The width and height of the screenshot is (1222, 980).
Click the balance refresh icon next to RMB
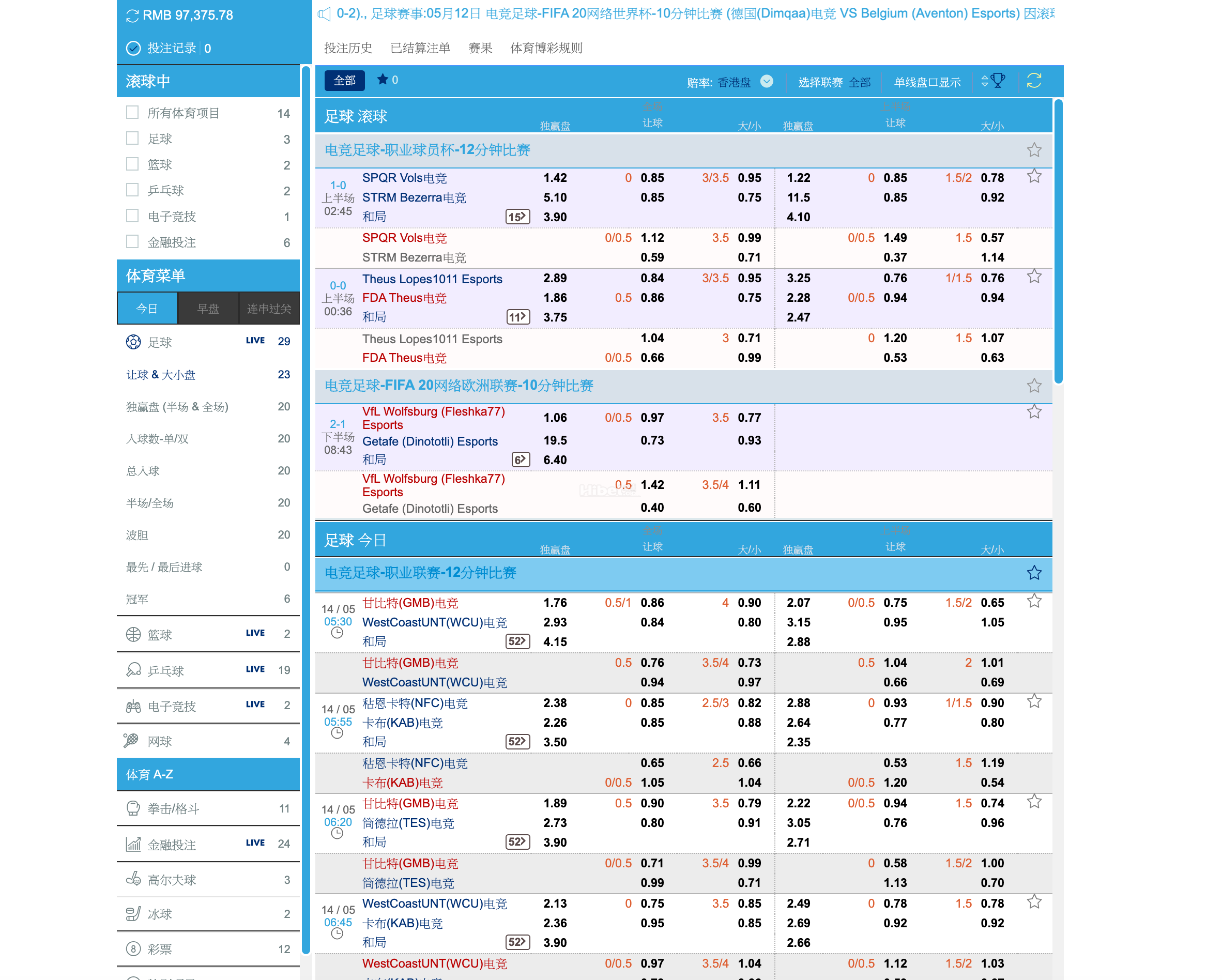pyautogui.click(x=132, y=16)
